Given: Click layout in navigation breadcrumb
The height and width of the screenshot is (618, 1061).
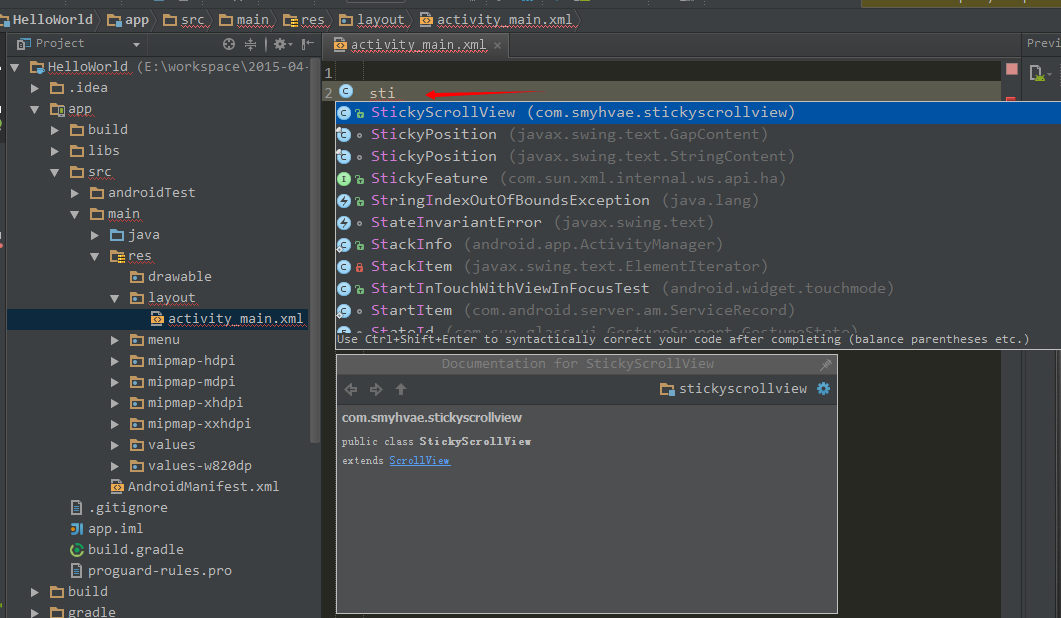Looking at the screenshot, I should pos(371,20).
